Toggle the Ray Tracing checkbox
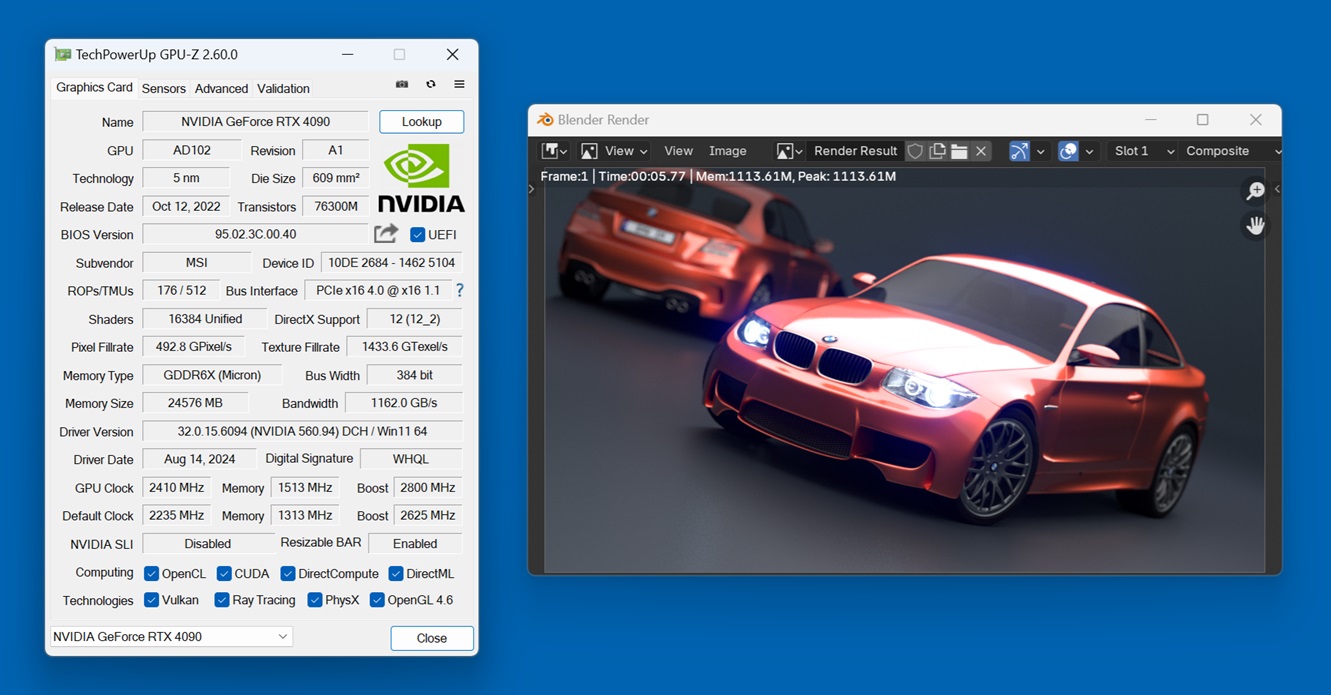1331x695 pixels. tap(222, 600)
